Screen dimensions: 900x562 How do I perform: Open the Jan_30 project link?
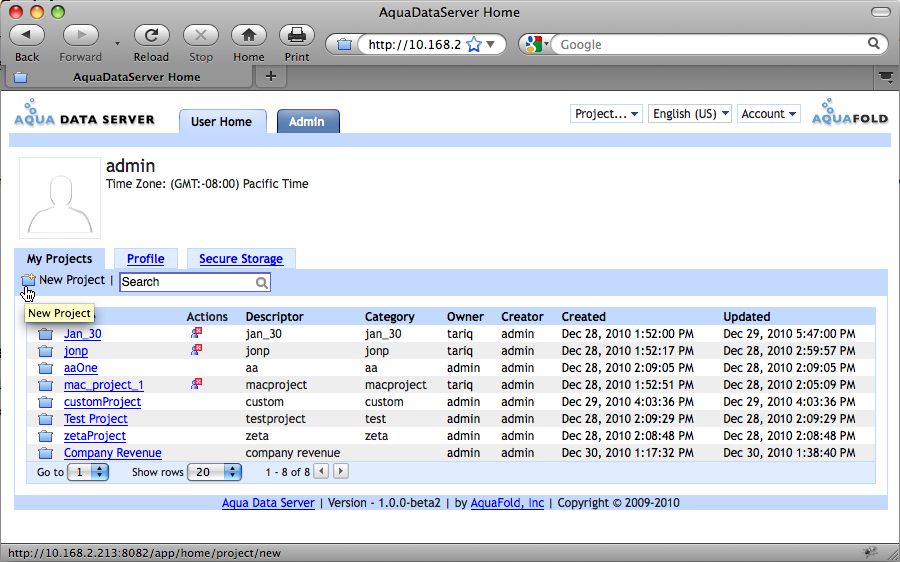pyautogui.click(x=83, y=334)
